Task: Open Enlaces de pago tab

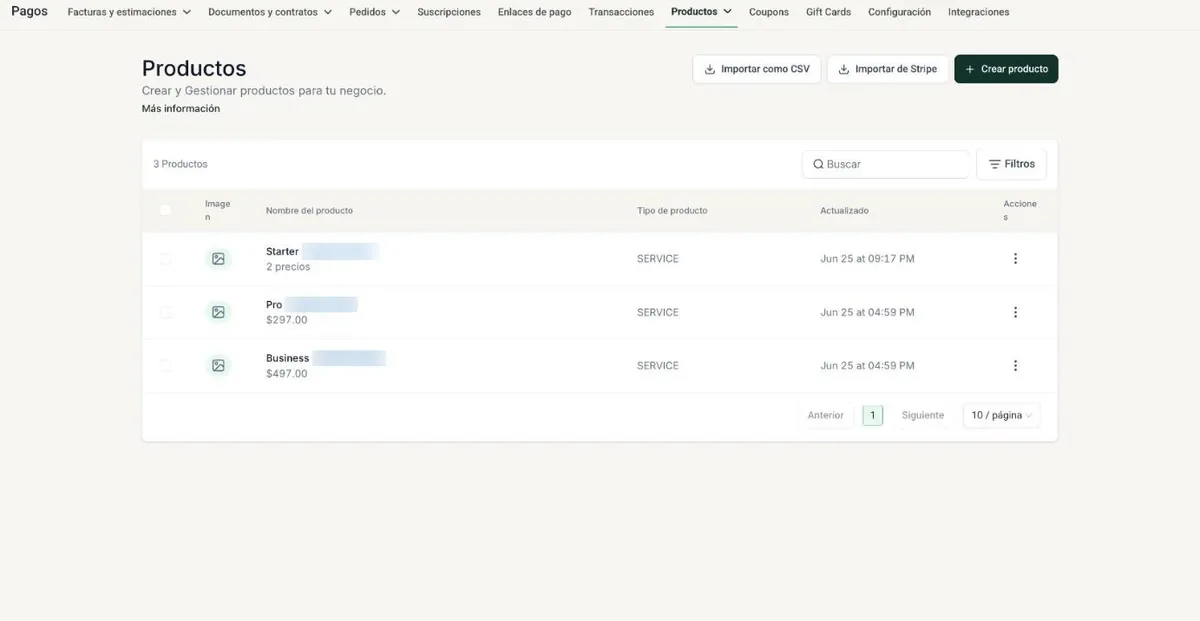Action: 534,12
